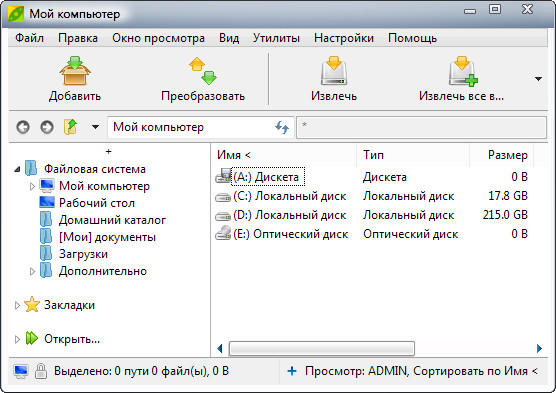Open the toolbar overflow dropdown arrow
This screenshot has height=393, width=556.
[538, 79]
